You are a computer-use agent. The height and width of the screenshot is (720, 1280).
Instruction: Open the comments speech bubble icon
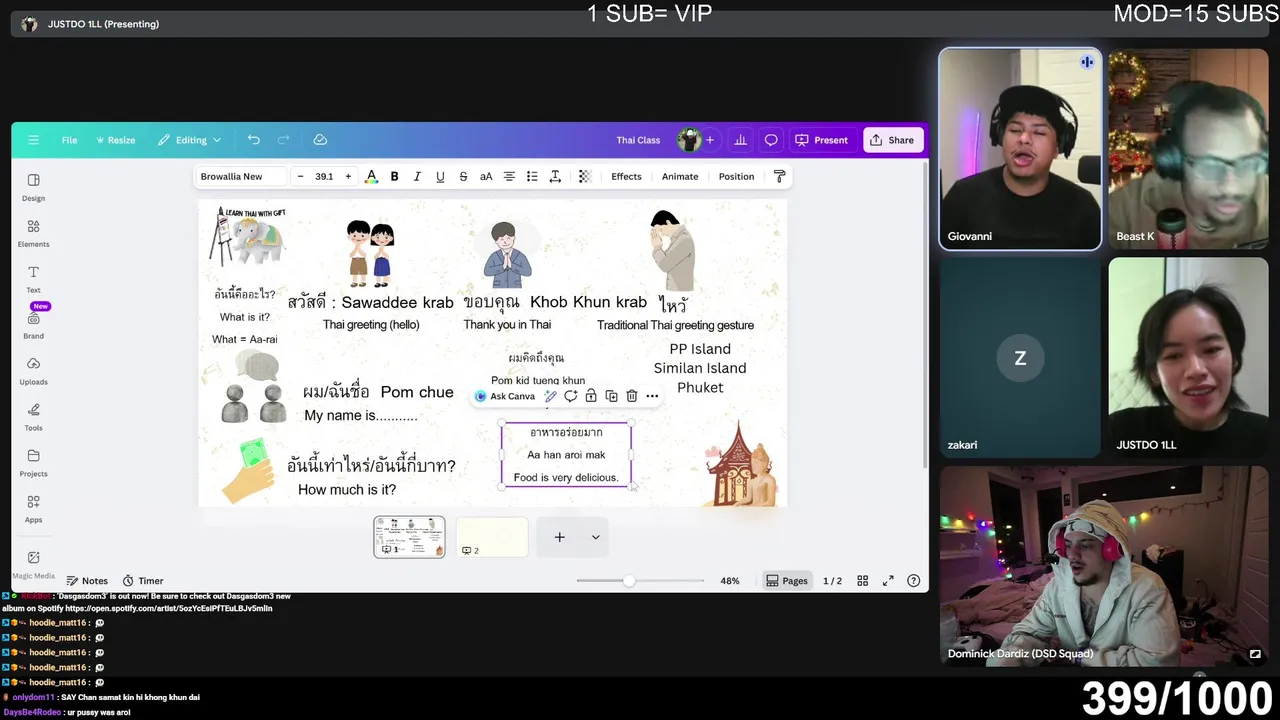coord(771,140)
